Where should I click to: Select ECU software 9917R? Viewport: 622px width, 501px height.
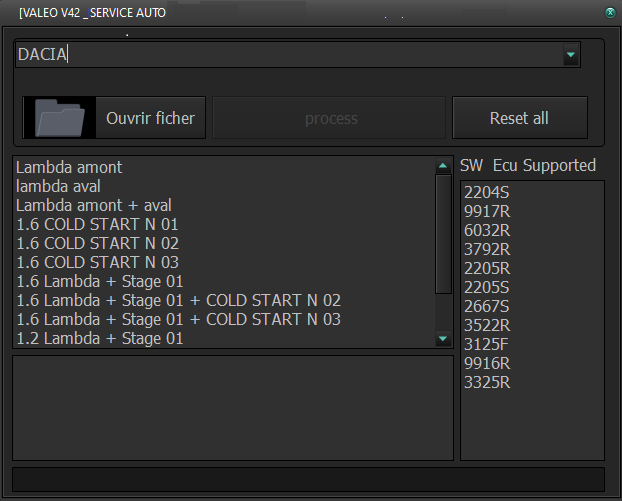[487, 212]
